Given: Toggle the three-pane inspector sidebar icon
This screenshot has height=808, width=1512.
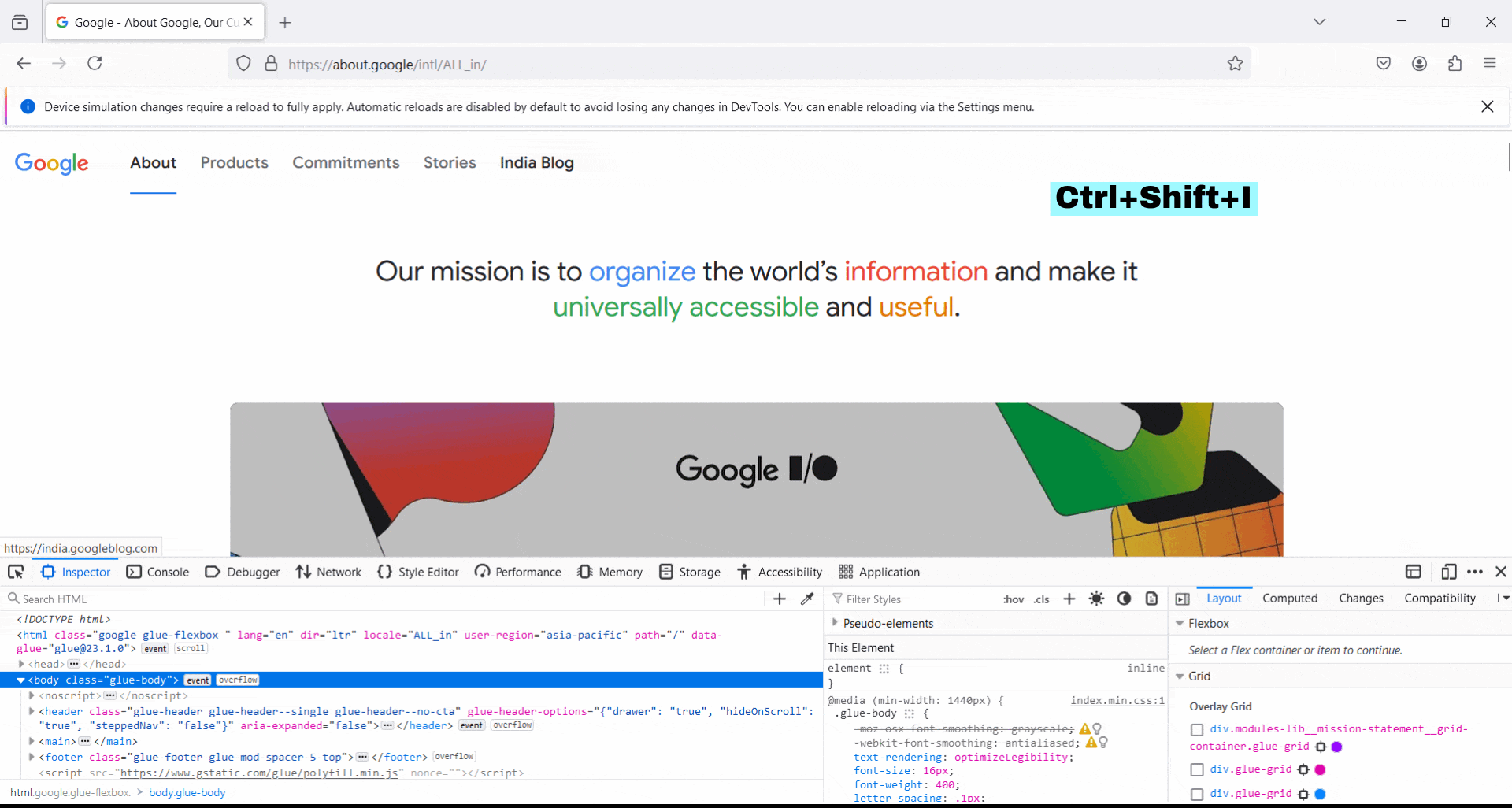Looking at the screenshot, I should coord(1182,599).
